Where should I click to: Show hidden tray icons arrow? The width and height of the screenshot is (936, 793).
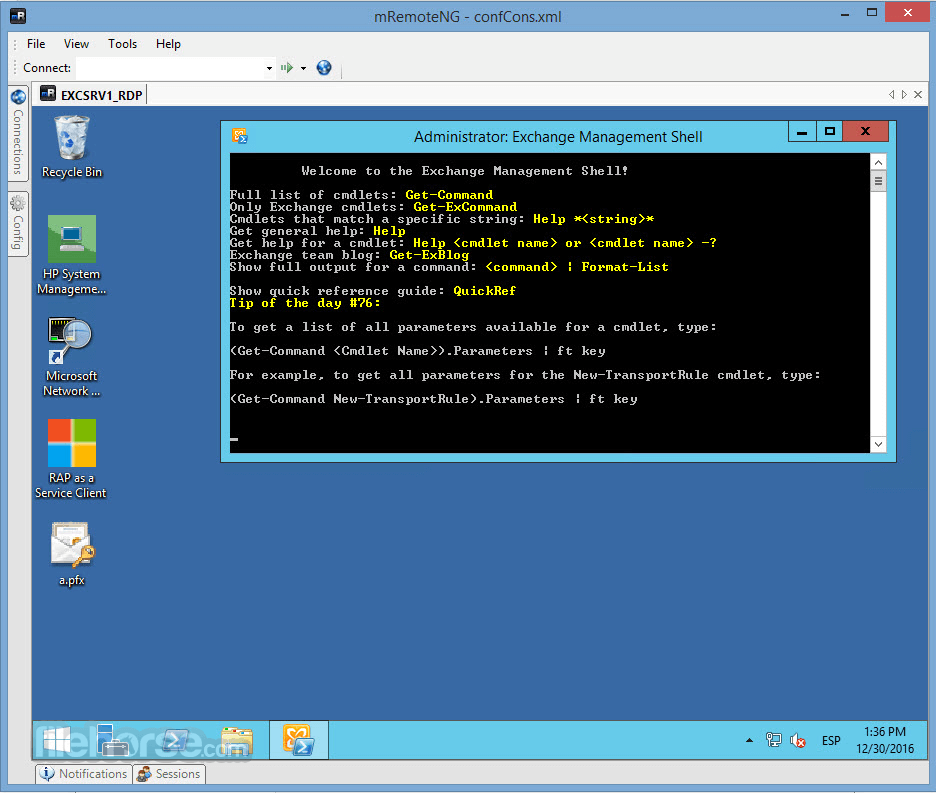click(x=749, y=740)
